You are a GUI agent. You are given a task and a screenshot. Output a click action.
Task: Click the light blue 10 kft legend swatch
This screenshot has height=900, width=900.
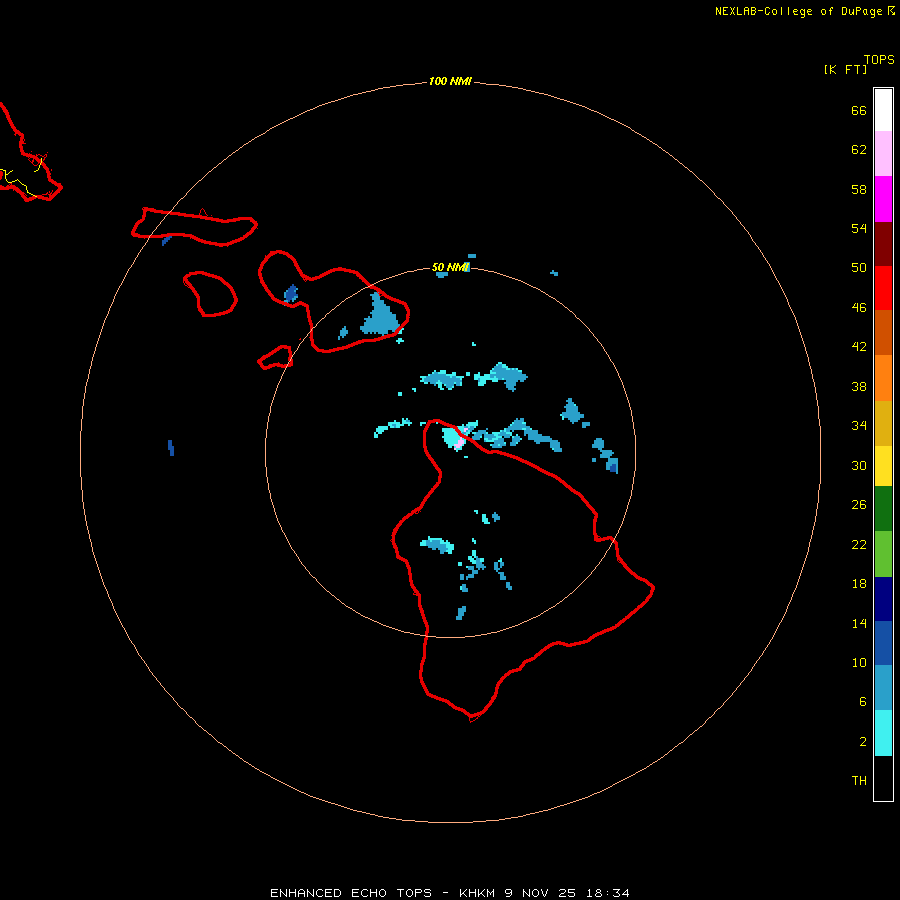(883, 688)
